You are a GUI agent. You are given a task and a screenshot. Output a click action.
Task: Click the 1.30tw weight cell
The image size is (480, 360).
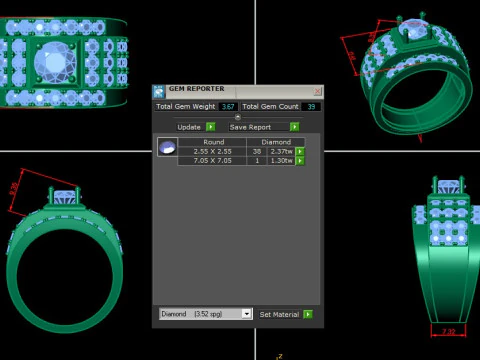(281, 161)
